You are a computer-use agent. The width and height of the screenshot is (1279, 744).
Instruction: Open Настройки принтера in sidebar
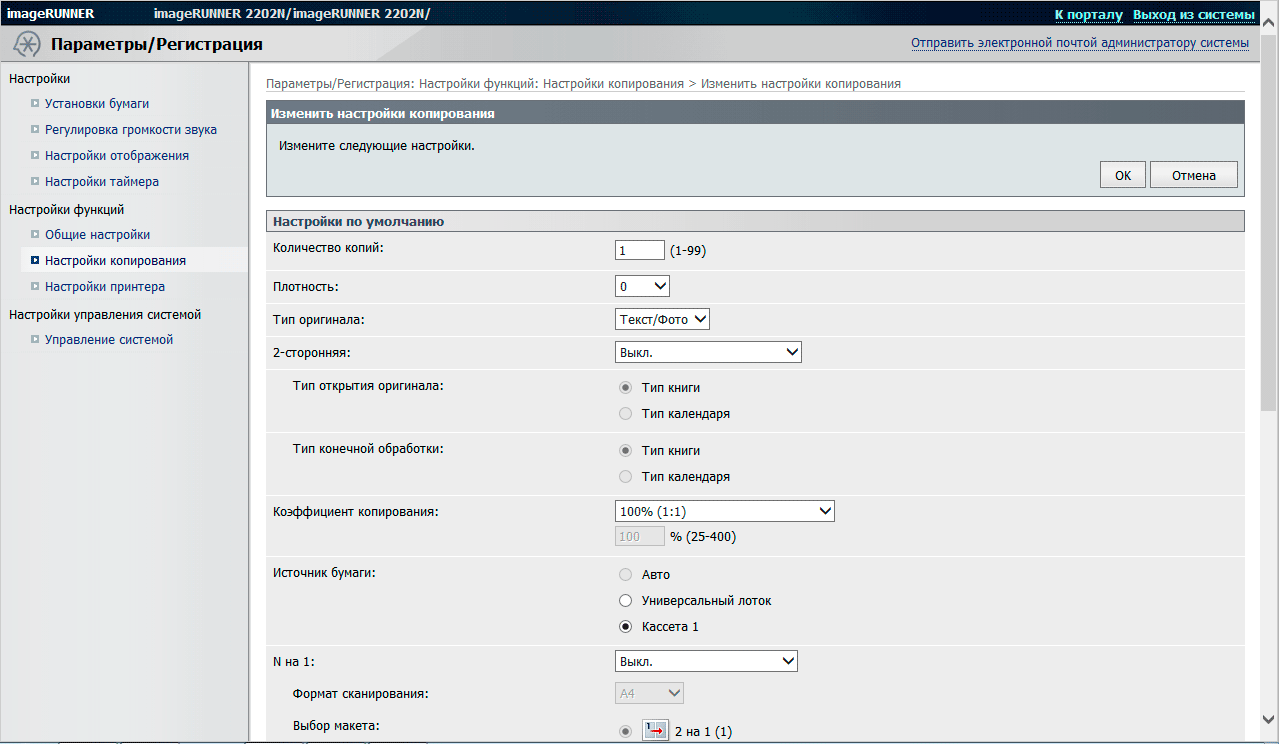point(105,286)
